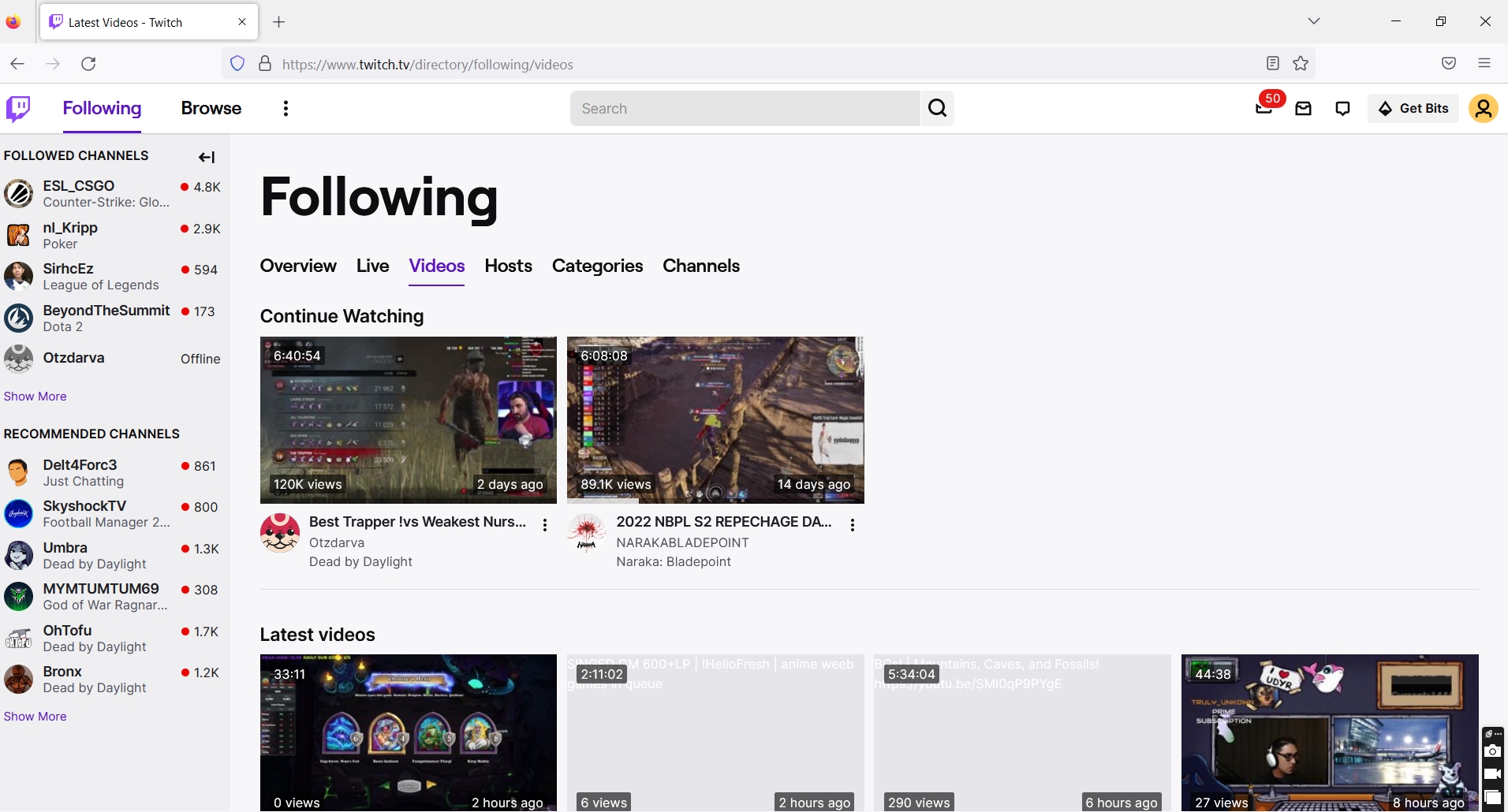The image size is (1508, 812).
Task: Collapse the Followed Channels sidebar
Action: point(206,157)
